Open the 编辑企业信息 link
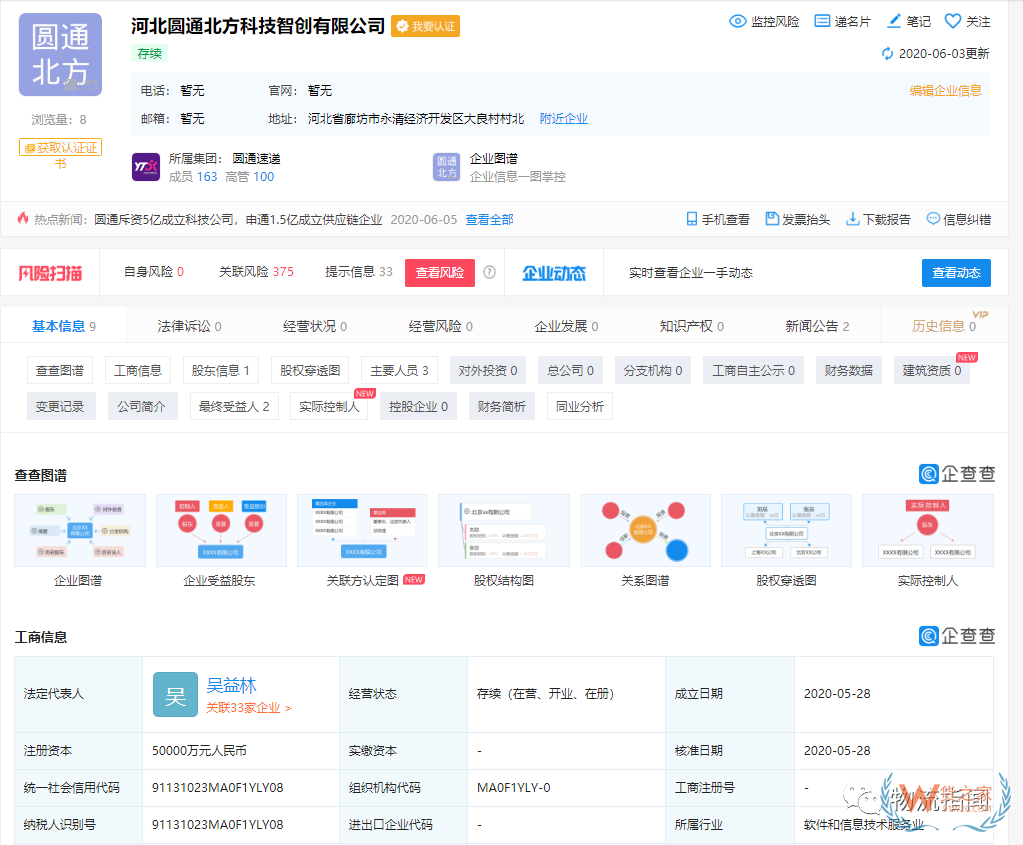The image size is (1023, 845). [946, 91]
